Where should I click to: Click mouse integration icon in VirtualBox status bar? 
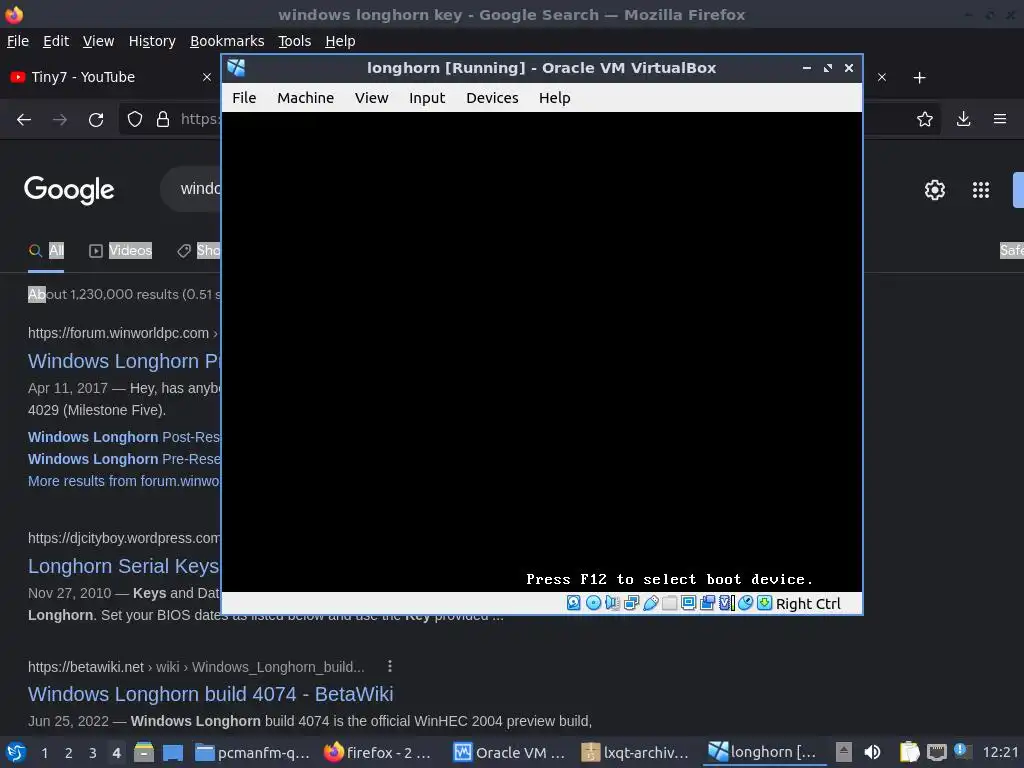pos(745,603)
